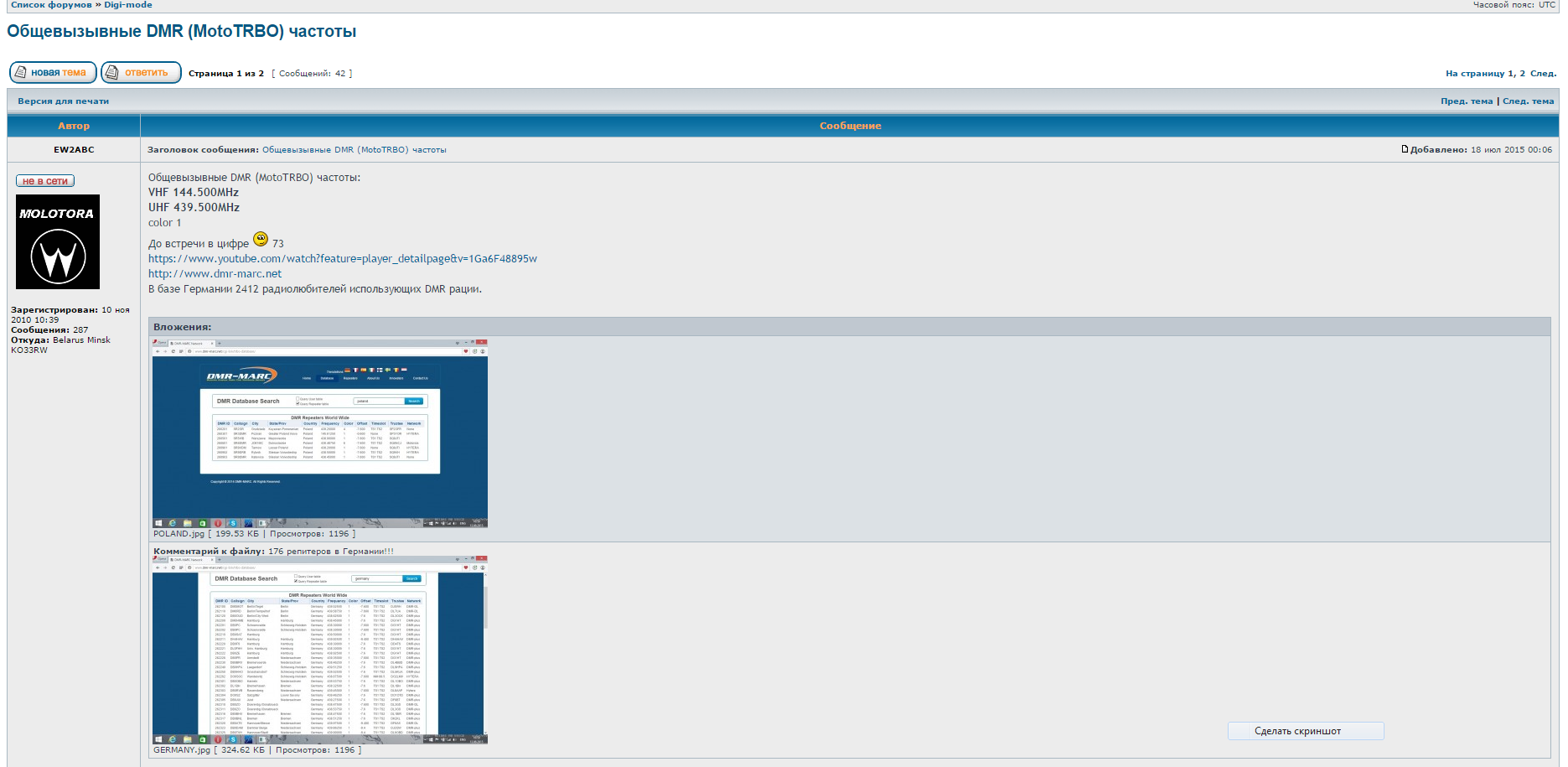The width and height of the screenshot is (1568, 767).
Task: Go to the 'Digi-mode' forum section
Action: 128,5
